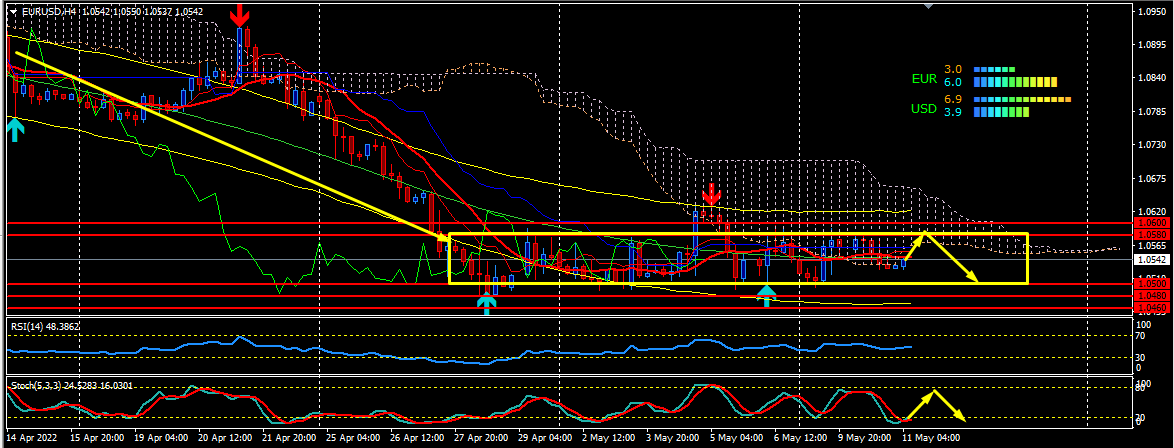Click the EUR currency strength bar

coord(1015,81)
